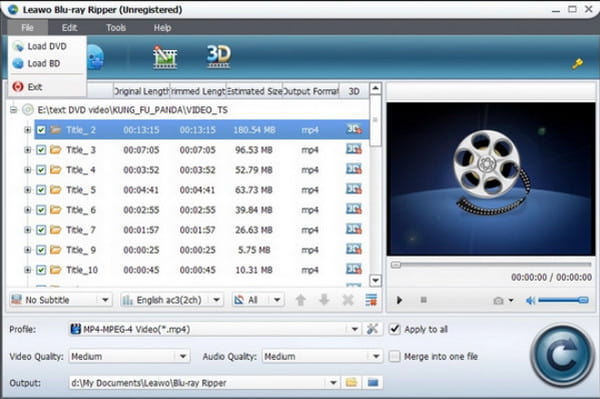Click the loaded disc icon in toolbar
Image resolution: width=600 pixels, height=399 pixels.
pyautogui.click(x=95, y=57)
